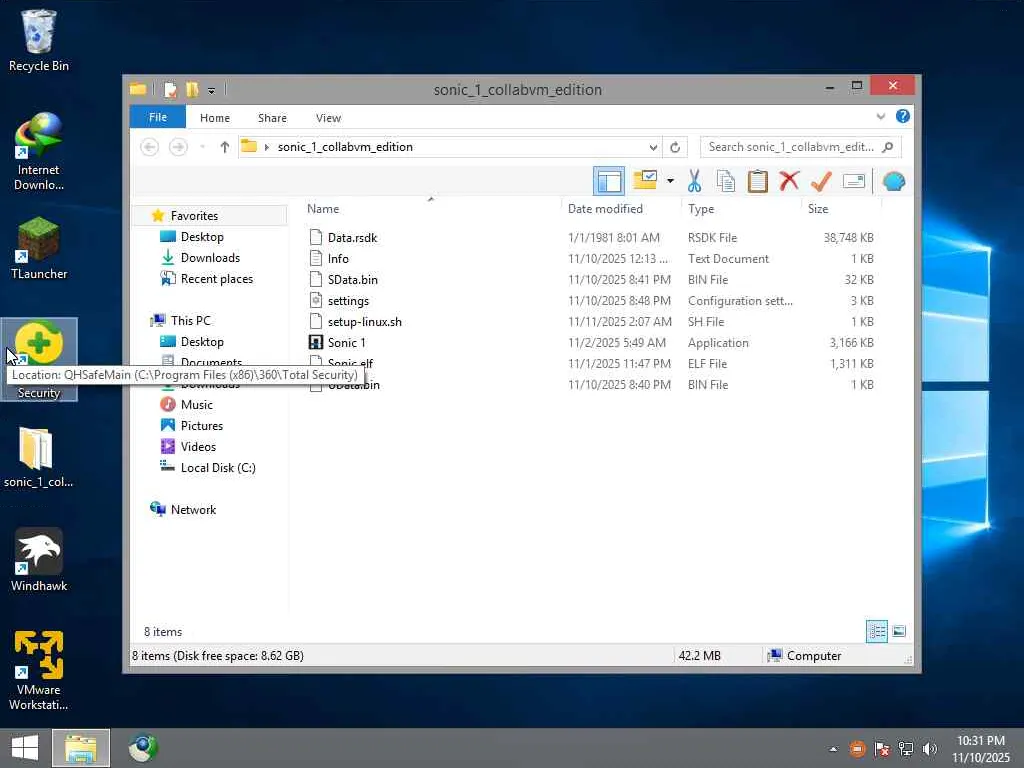The height and width of the screenshot is (768, 1024).
Task: Click the volume speaker tray icon
Action: tap(931, 749)
